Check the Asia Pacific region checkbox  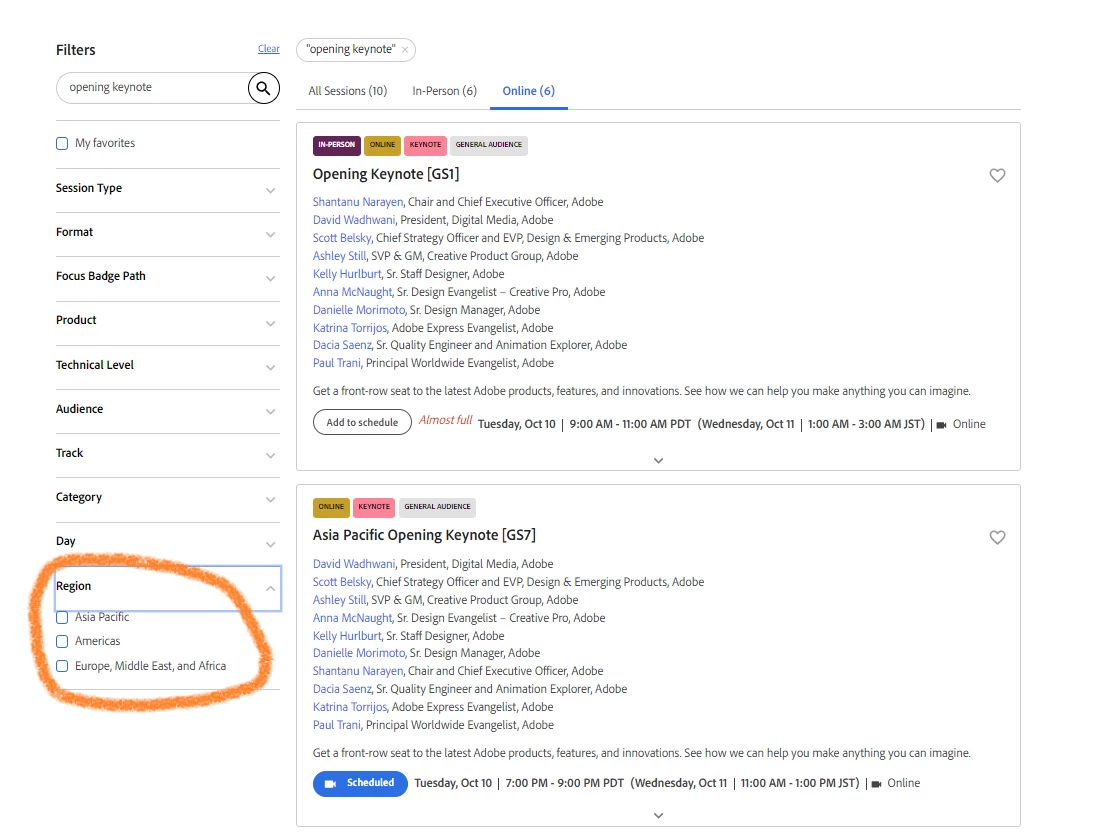(62, 617)
